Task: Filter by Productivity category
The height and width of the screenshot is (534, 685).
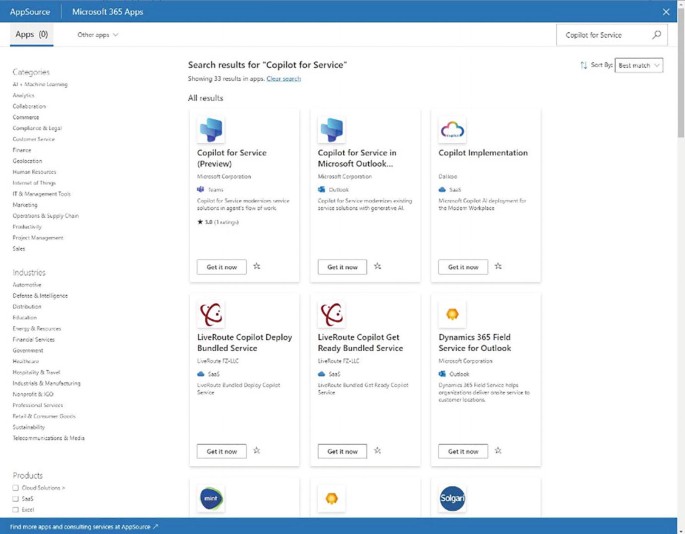Action: [x=27, y=227]
